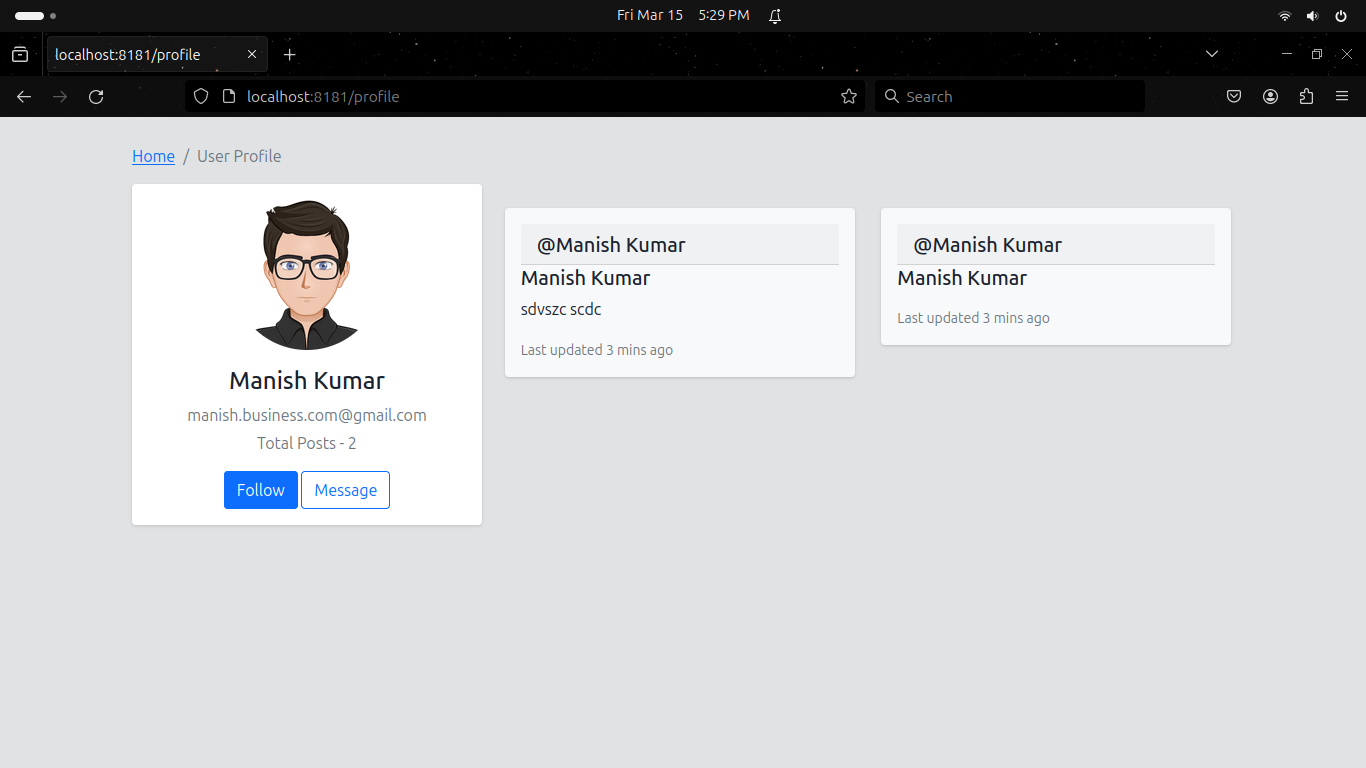Send a Message to Manish Kumar
The image size is (1366, 768).
345,490
